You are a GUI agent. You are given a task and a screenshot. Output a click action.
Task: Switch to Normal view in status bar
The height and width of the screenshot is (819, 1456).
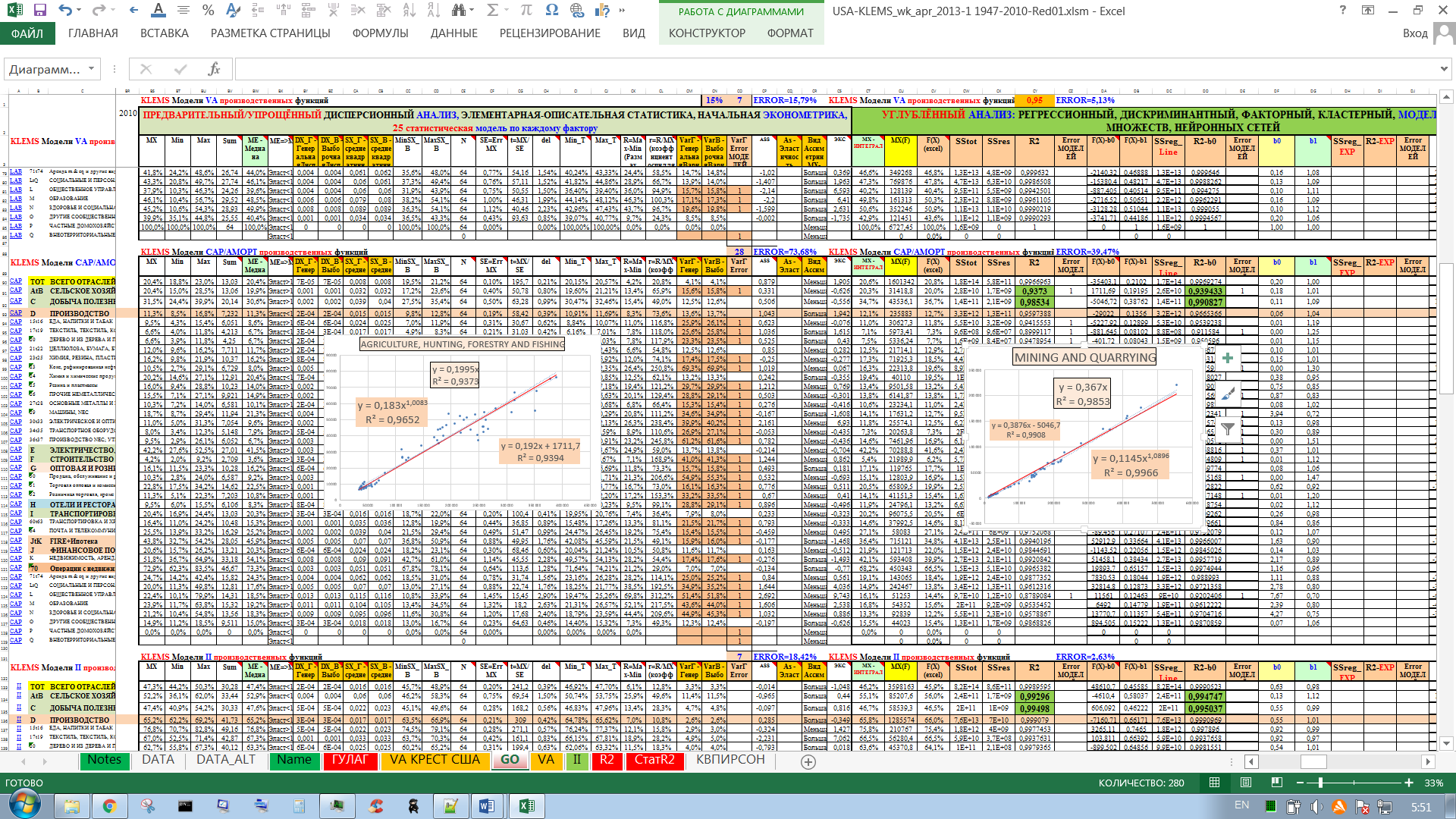click(1215, 783)
